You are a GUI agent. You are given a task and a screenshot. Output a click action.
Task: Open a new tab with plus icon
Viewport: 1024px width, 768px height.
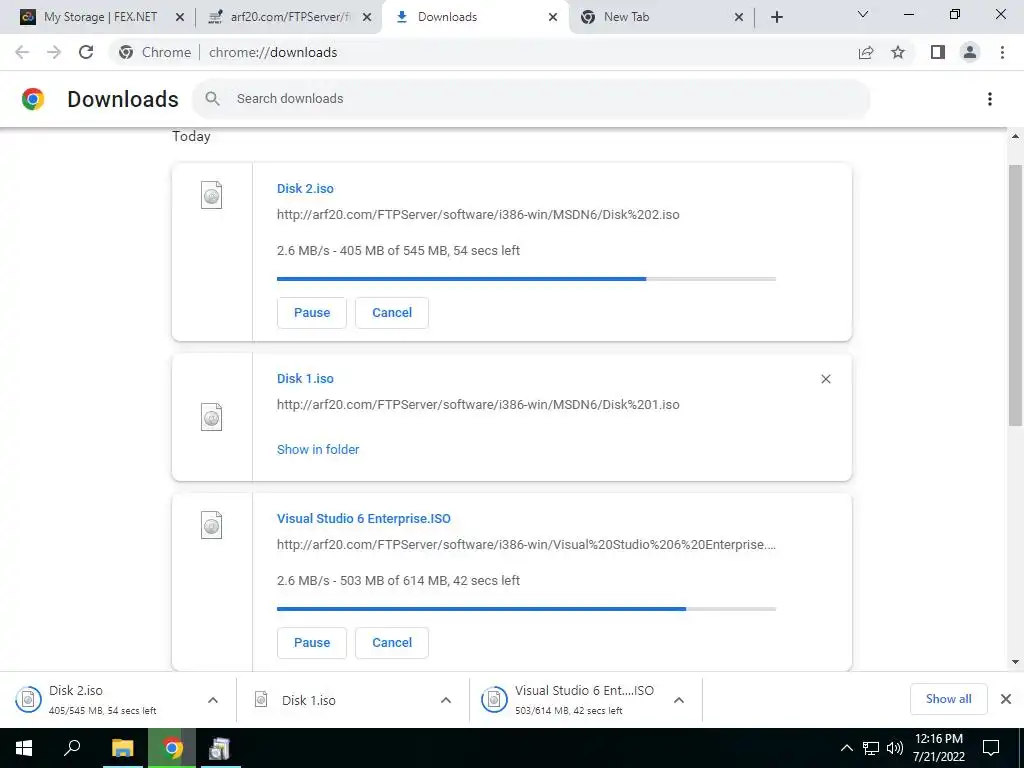click(776, 17)
